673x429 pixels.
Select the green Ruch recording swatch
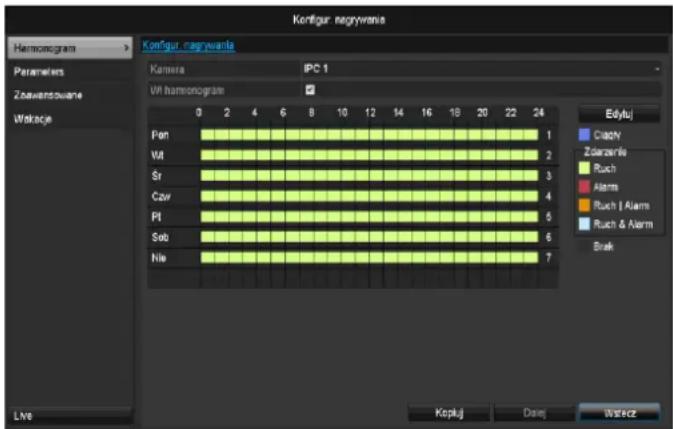584,168
